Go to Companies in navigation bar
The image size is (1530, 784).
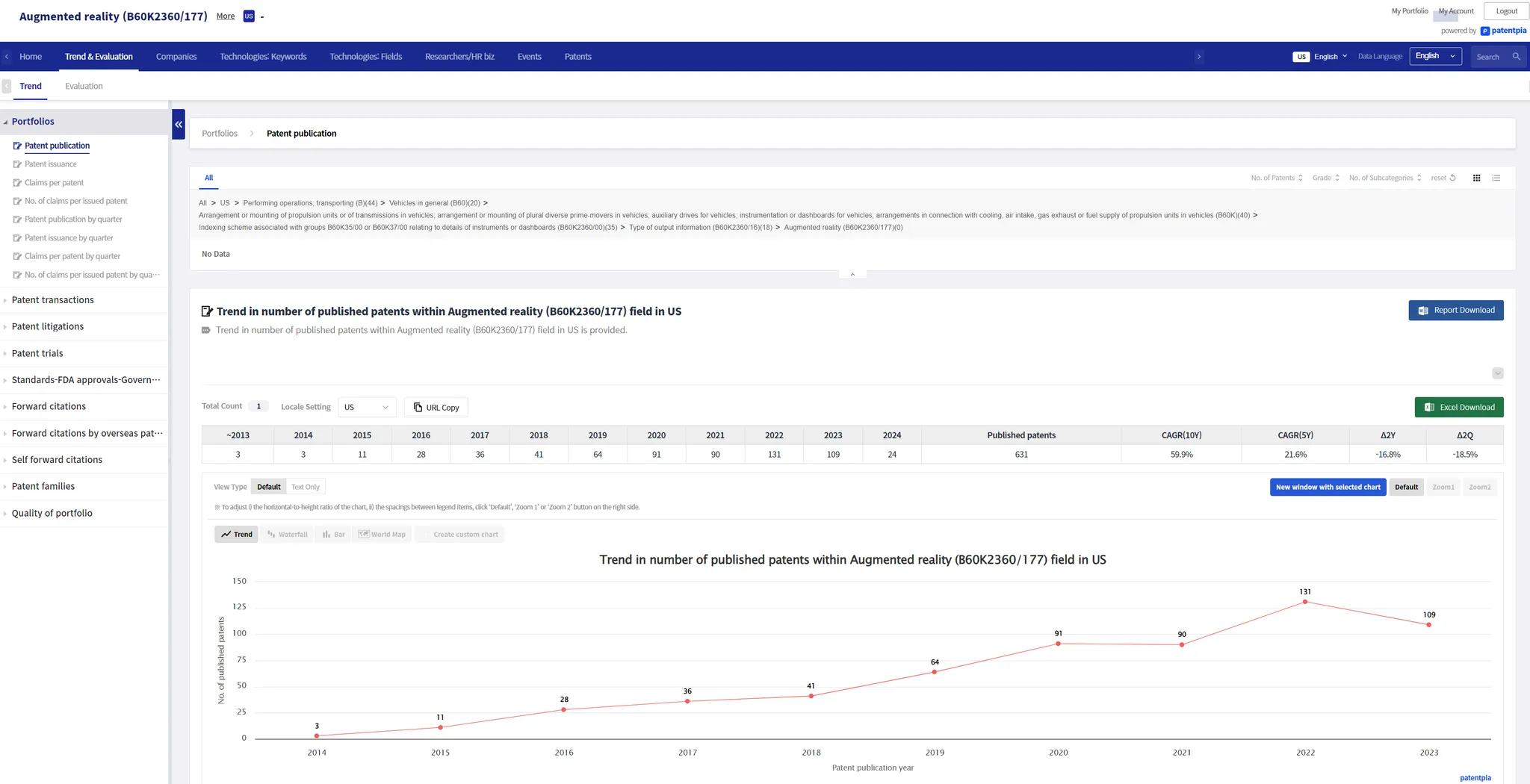176,57
